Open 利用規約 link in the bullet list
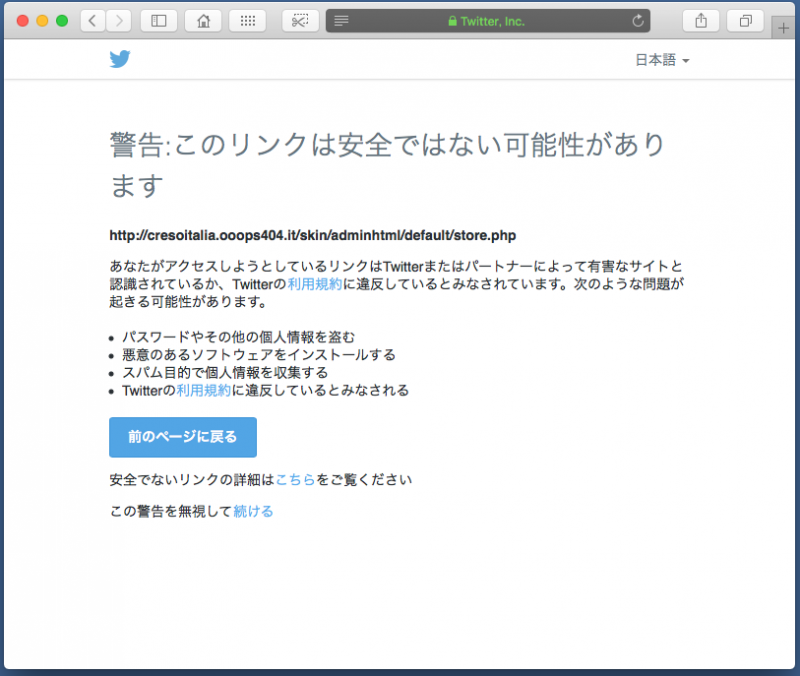Screen dimensions: 800x676 tap(204, 390)
